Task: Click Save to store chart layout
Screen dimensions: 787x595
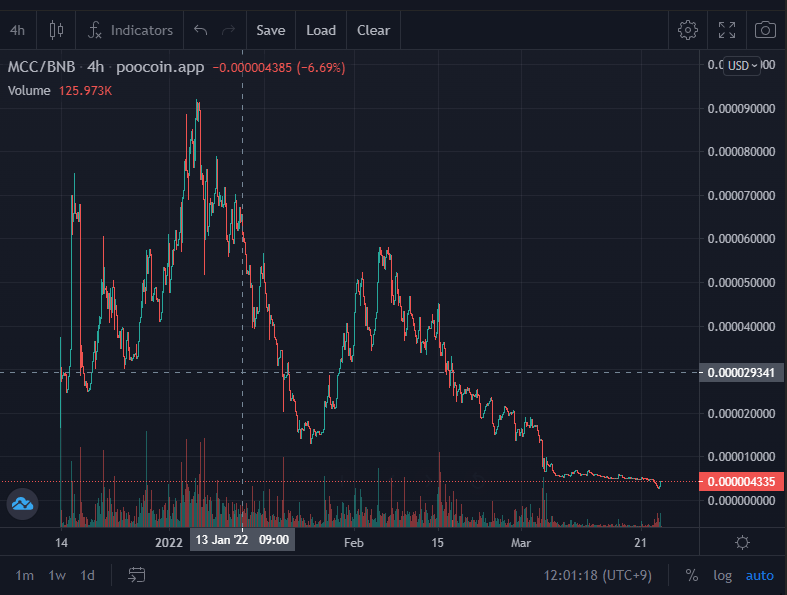Action: (x=271, y=30)
